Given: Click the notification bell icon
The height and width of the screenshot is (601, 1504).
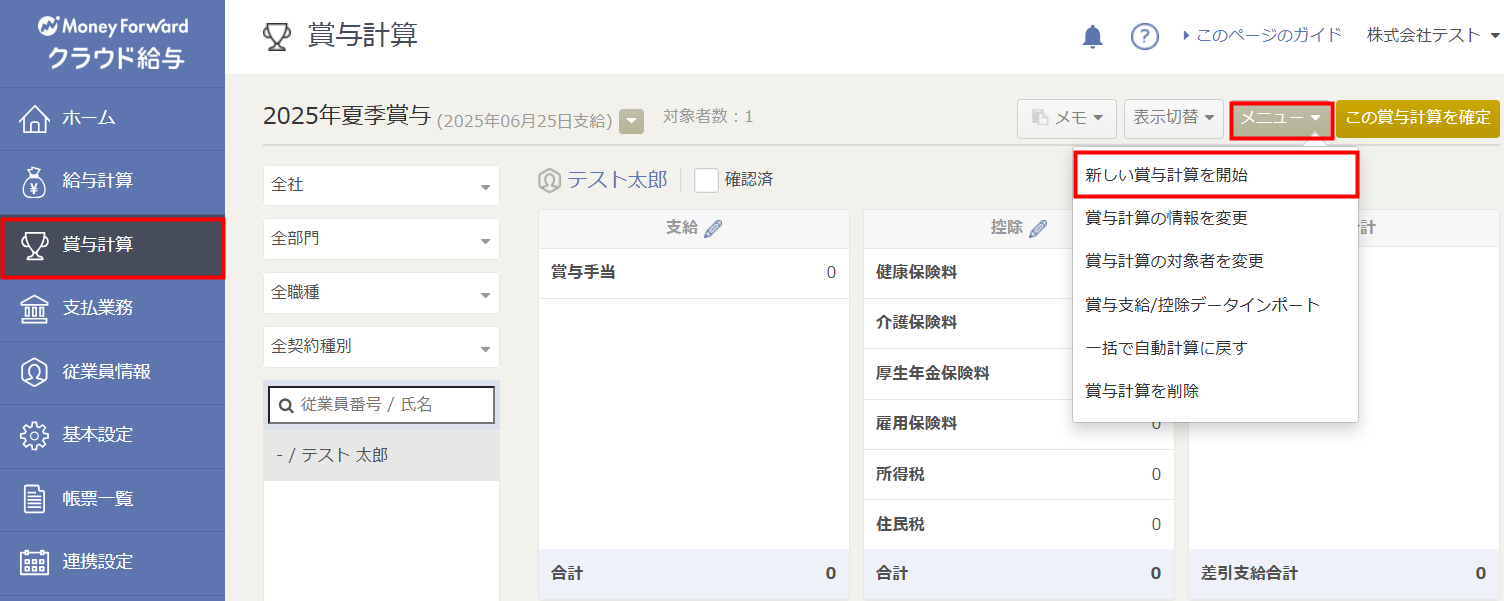Looking at the screenshot, I should (x=1093, y=37).
